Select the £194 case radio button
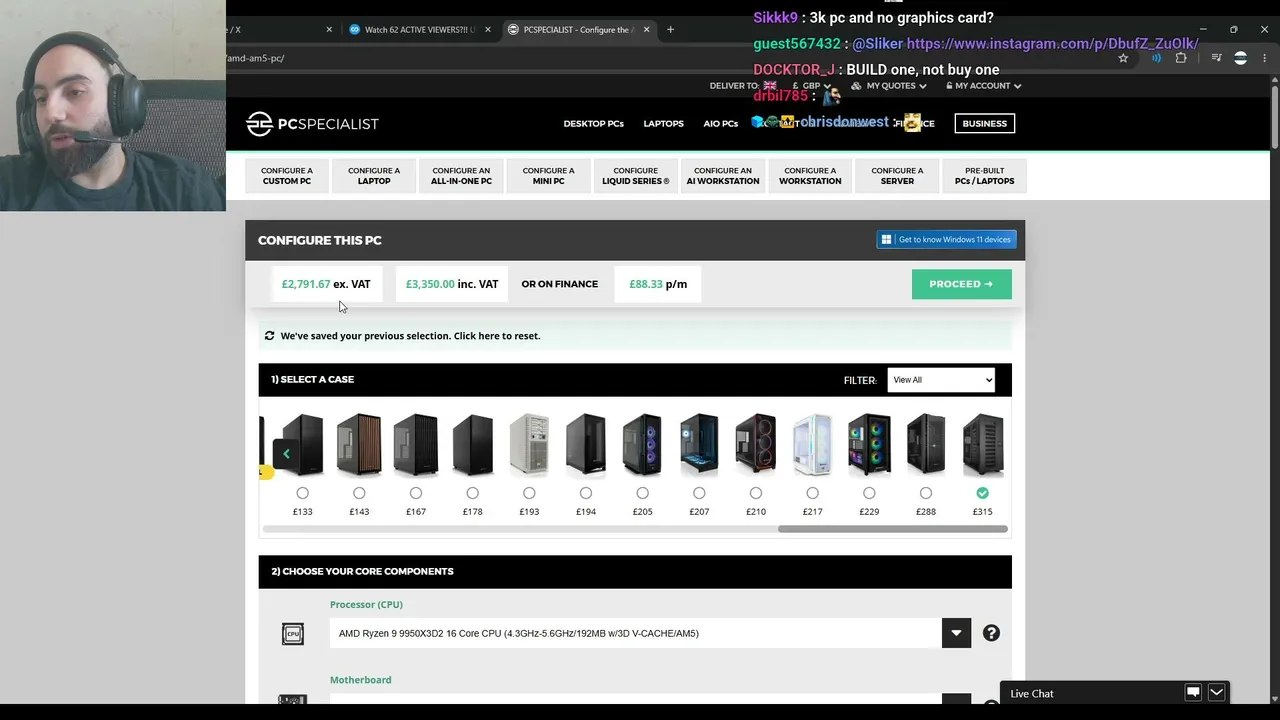Viewport: 1280px width, 720px height. click(x=586, y=493)
